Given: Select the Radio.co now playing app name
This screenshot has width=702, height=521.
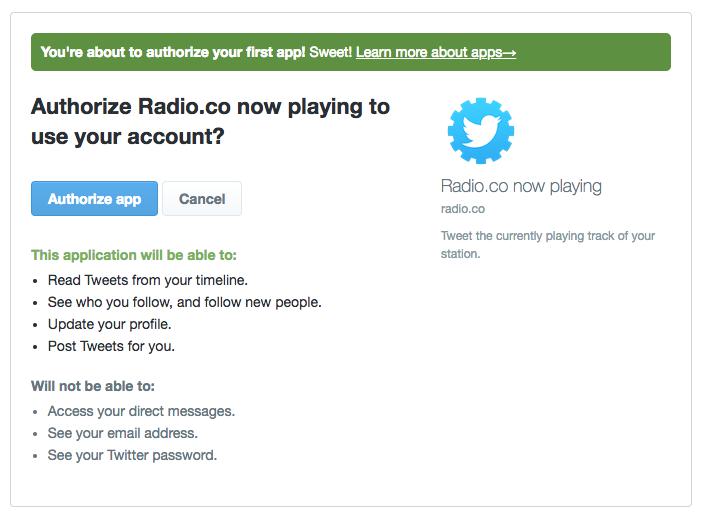Looking at the screenshot, I should 521,186.
